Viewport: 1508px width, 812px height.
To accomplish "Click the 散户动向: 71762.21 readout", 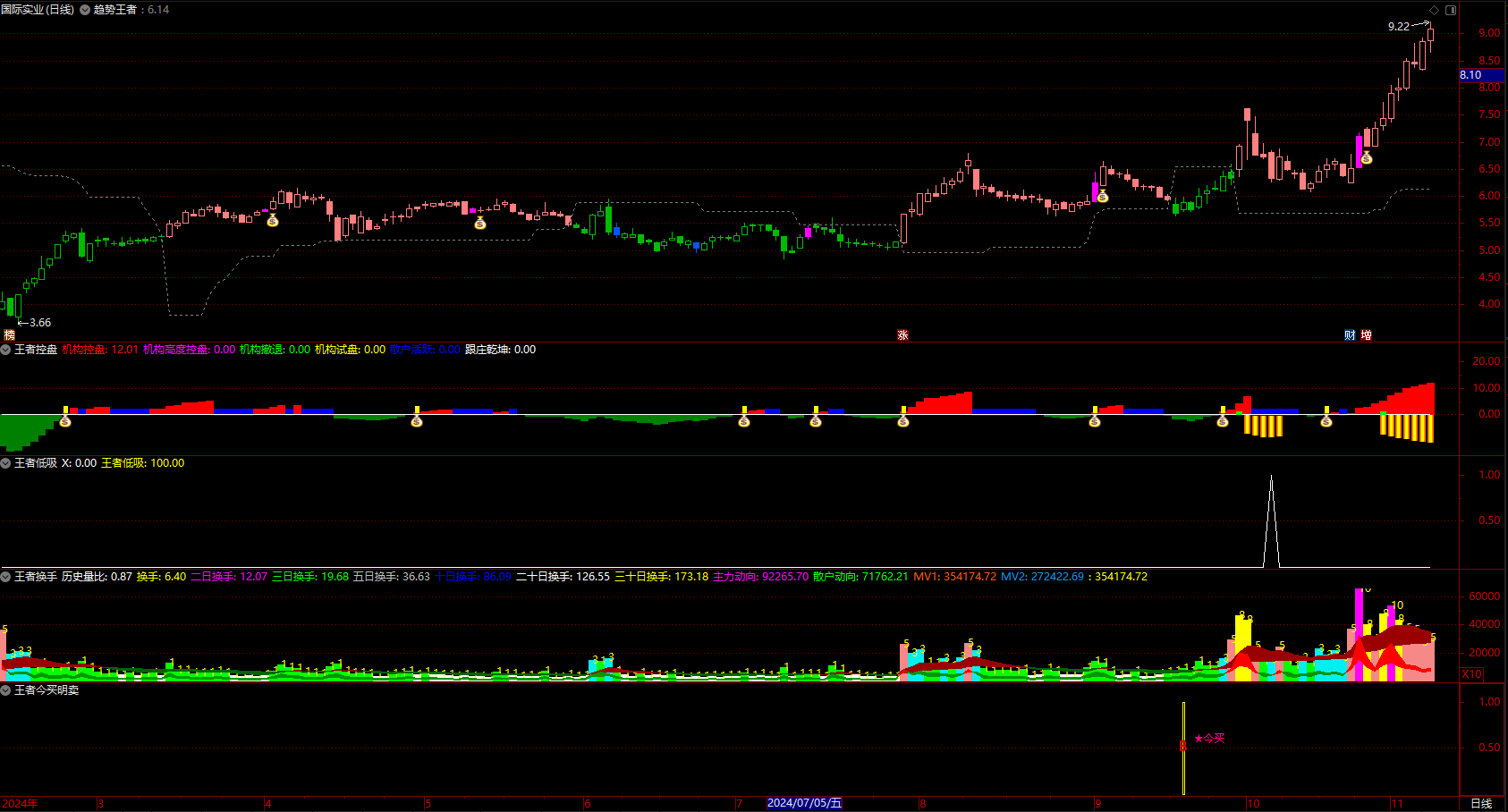I will 860,577.
